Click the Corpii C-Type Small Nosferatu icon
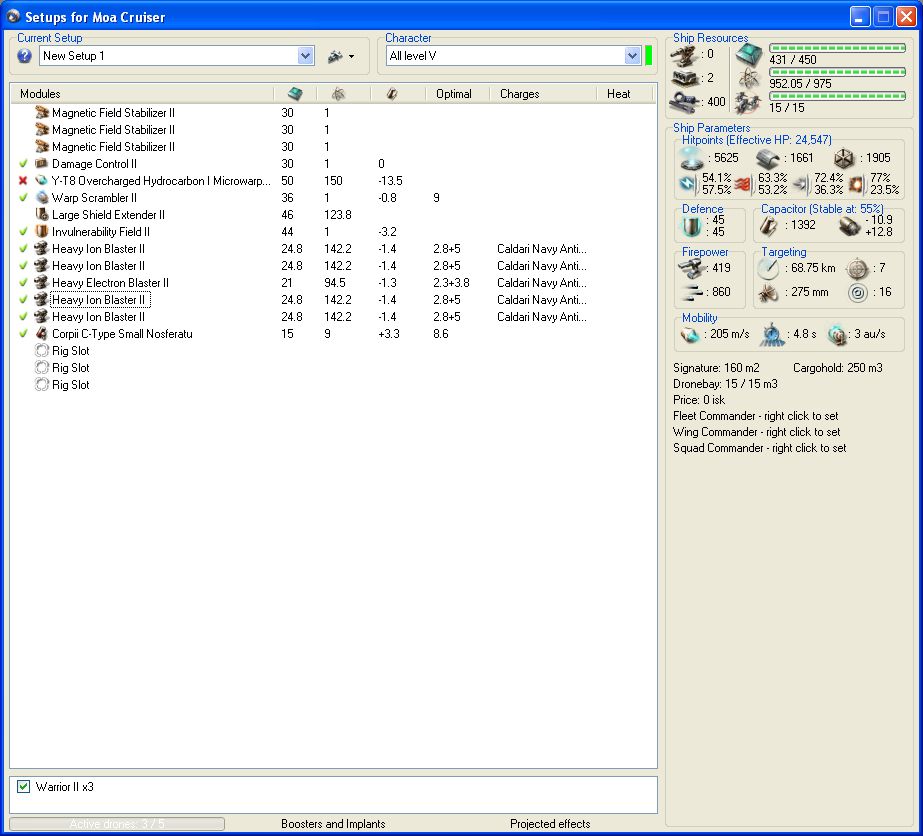 (x=42, y=334)
